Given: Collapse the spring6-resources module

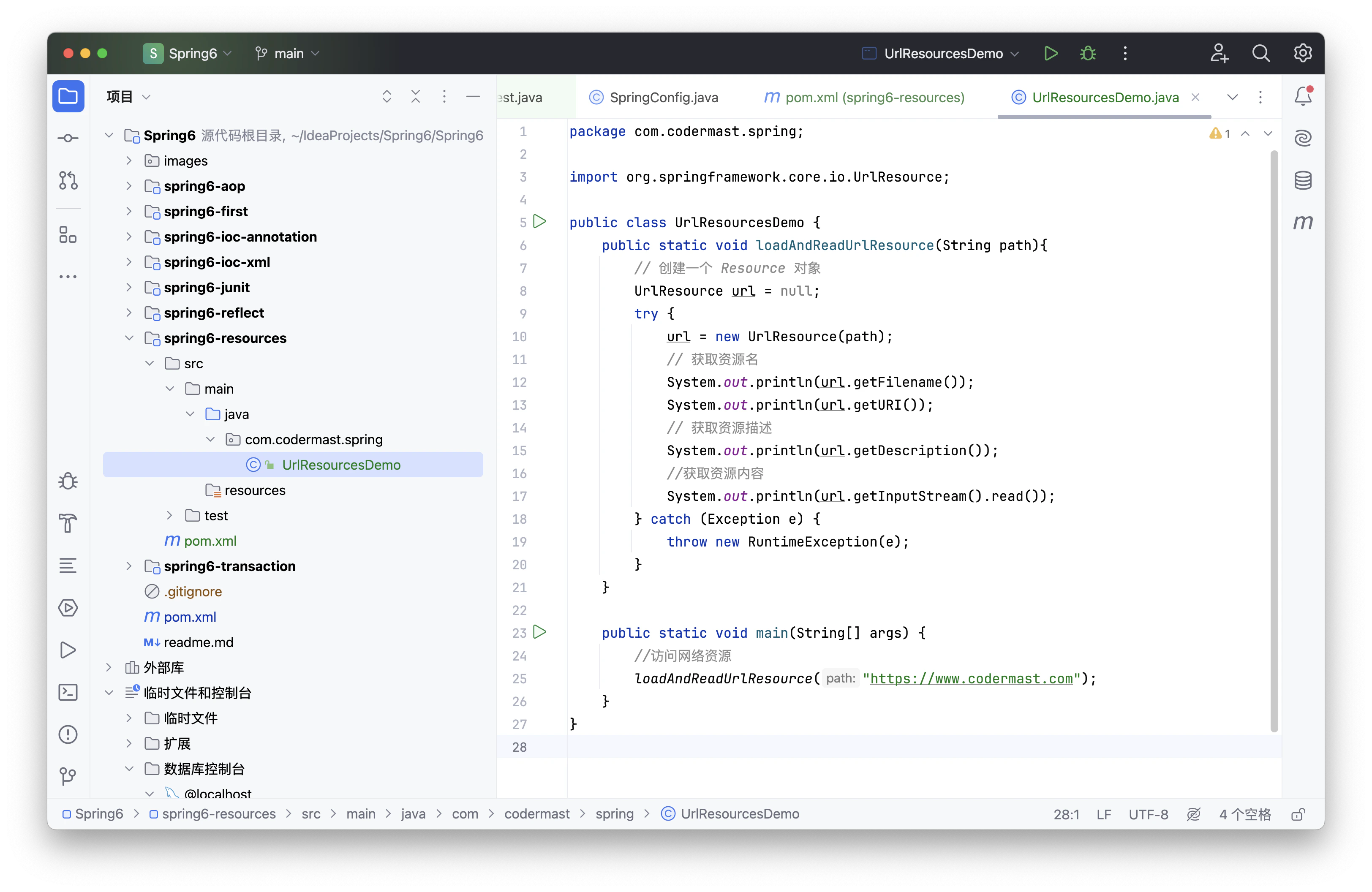Looking at the screenshot, I should (129, 338).
